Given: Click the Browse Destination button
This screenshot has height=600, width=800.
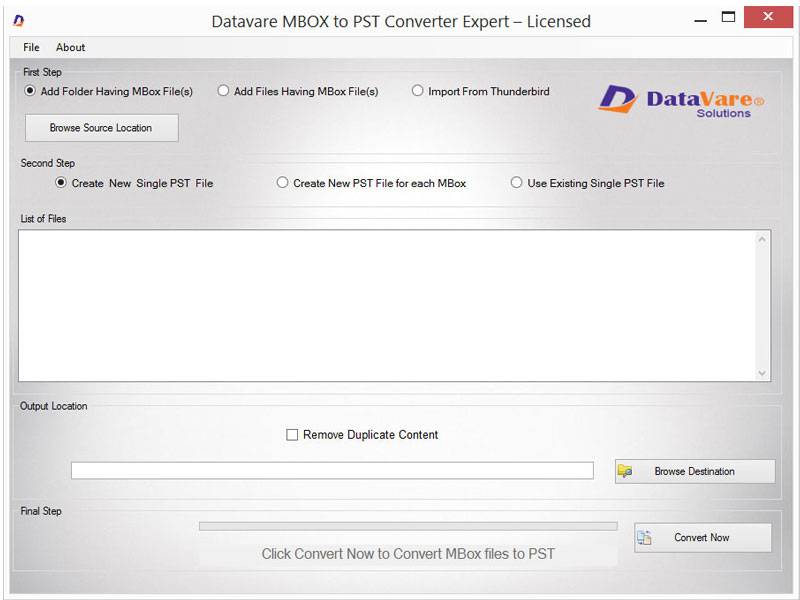Looking at the screenshot, I should (694, 470).
